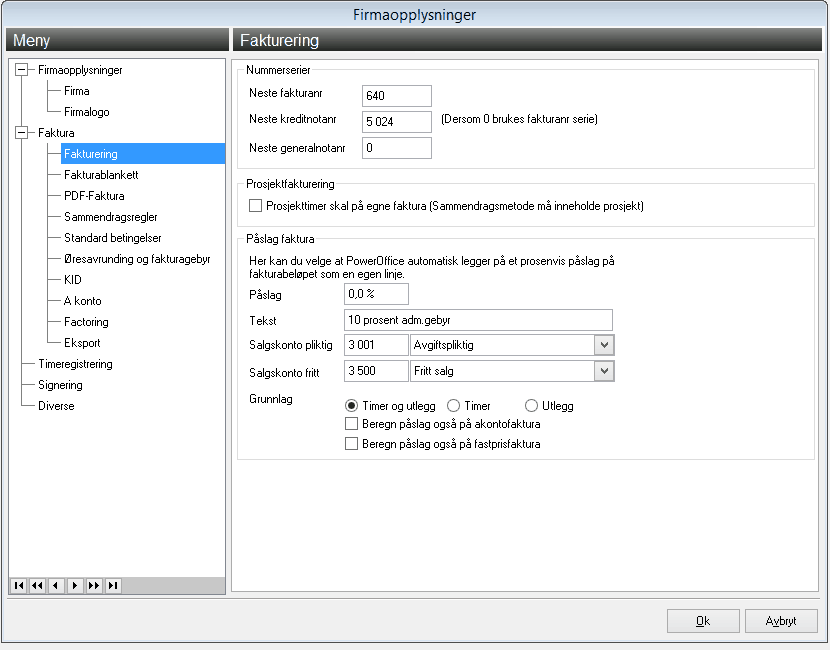Jump to last record navigation arrow
Image resolution: width=830 pixels, height=650 pixels.
click(x=113, y=585)
